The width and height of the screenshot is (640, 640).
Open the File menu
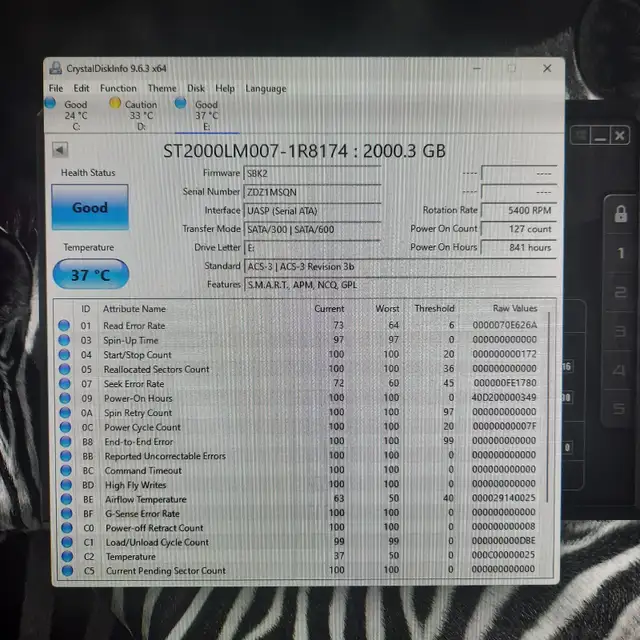click(x=56, y=88)
